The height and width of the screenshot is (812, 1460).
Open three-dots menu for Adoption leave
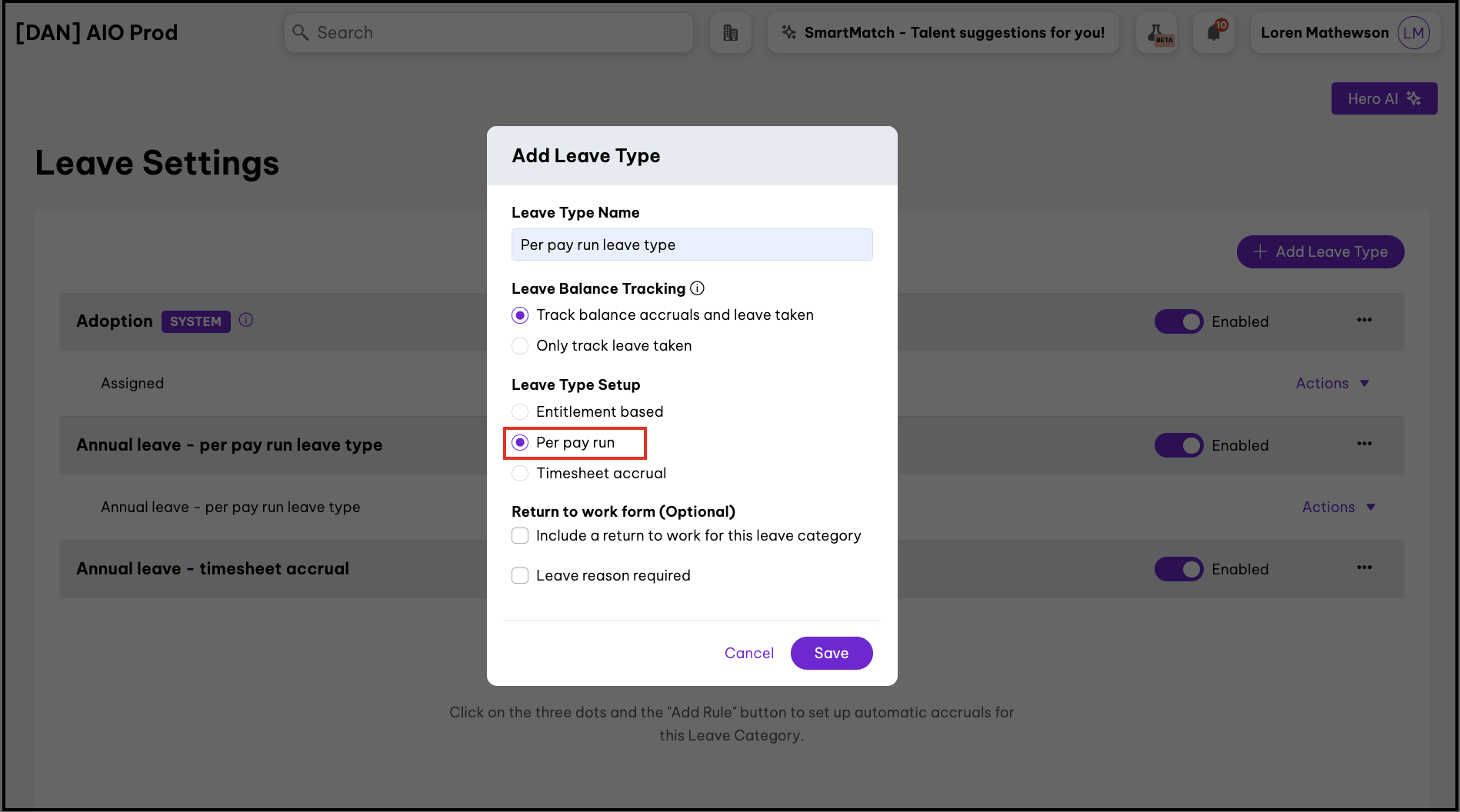pyautogui.click(x=1364, y=320)
